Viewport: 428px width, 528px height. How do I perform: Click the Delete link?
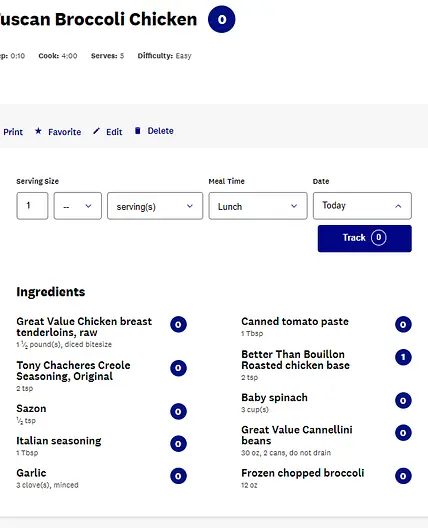click(x=160, y=131)
